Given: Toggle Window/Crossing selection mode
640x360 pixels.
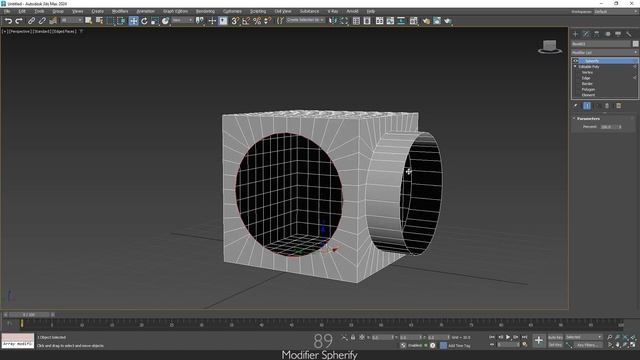Looking at the screenshot, I should coord(121,21).
